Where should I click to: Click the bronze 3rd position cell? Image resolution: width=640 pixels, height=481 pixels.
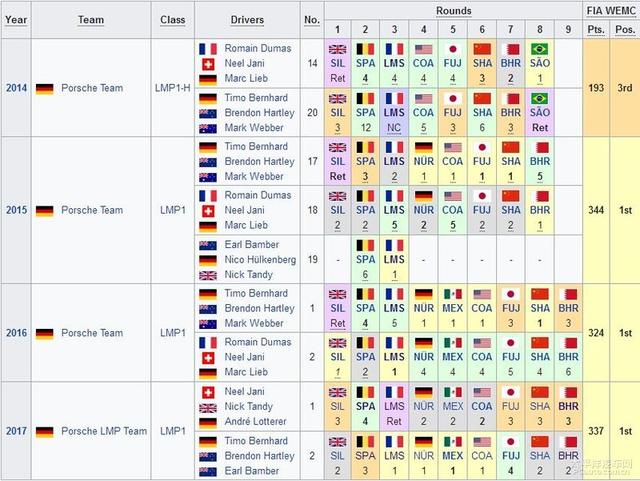coord(625,88)
